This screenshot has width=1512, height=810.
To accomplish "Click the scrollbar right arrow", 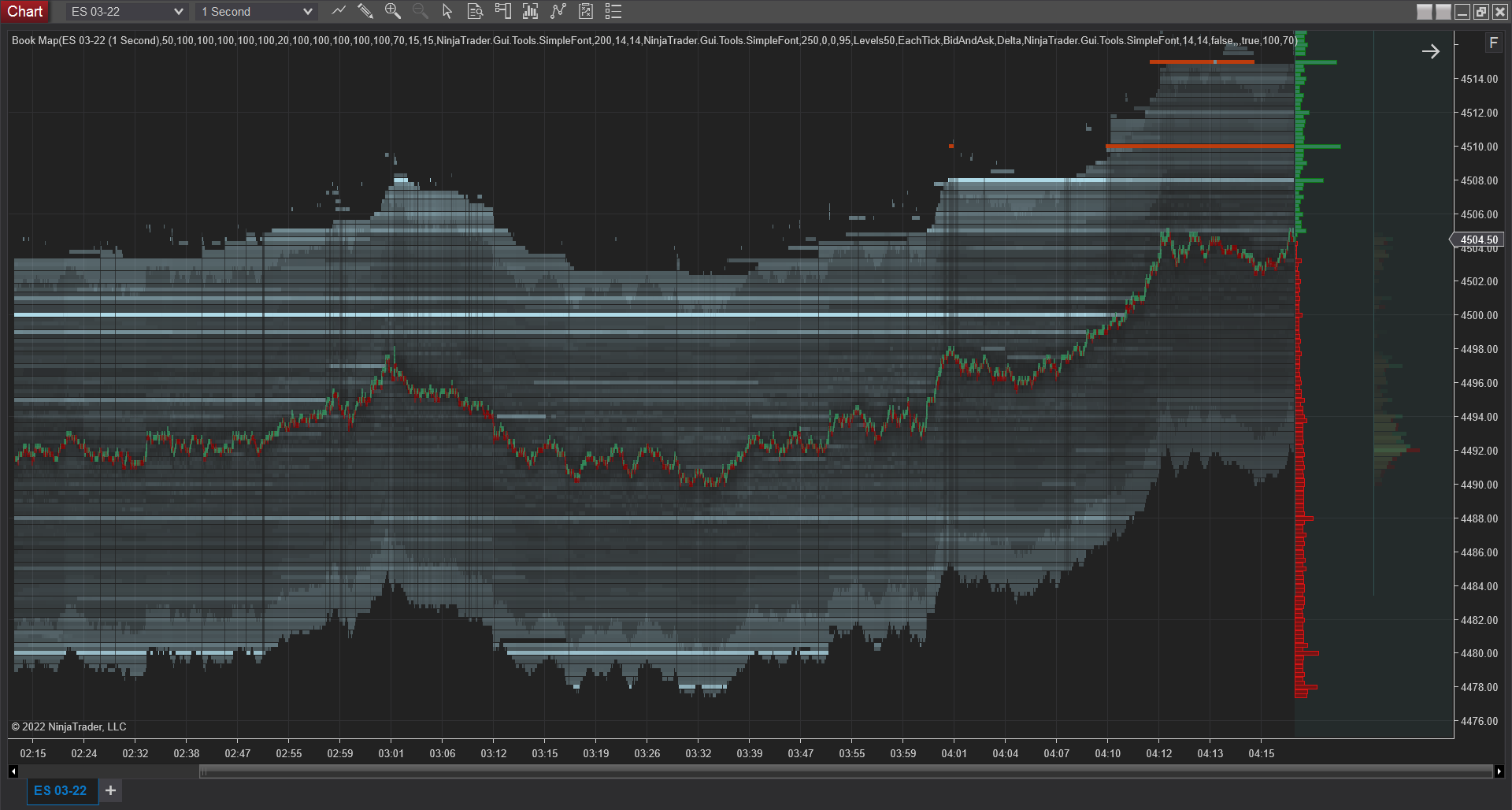I will [x=1499, y=771].
